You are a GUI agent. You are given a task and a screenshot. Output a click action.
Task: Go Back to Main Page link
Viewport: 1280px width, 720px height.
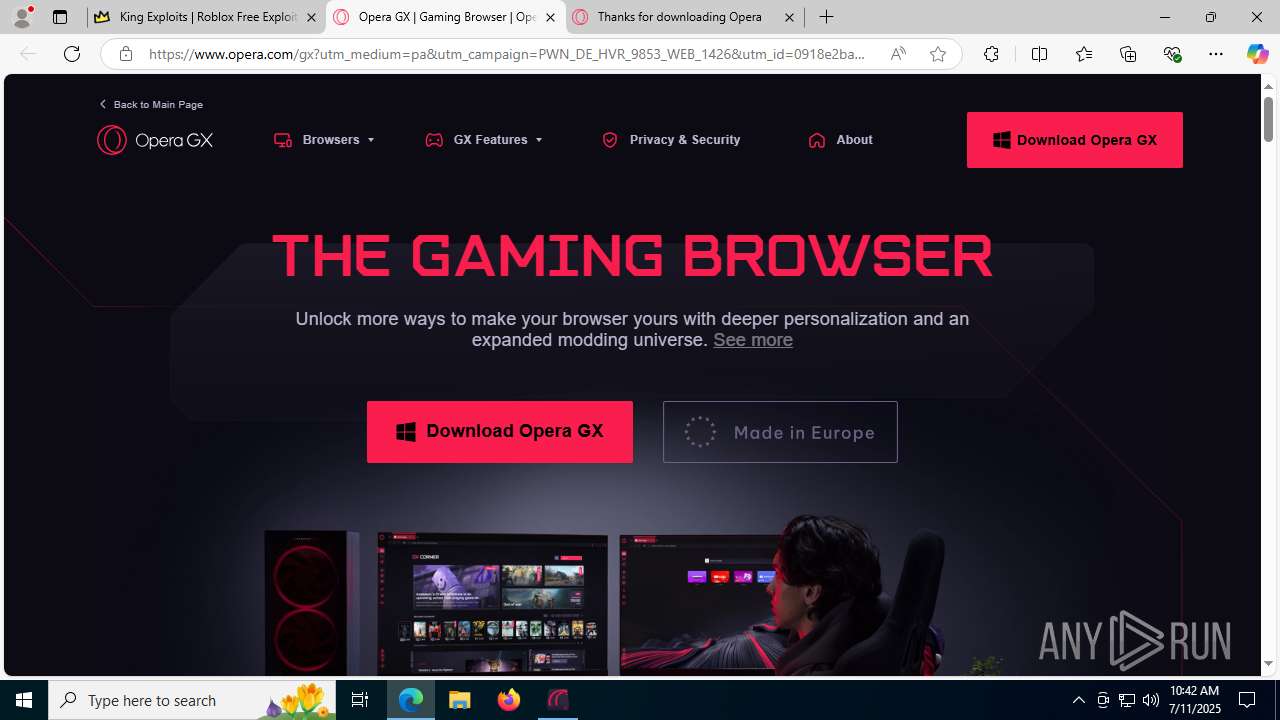151,104
